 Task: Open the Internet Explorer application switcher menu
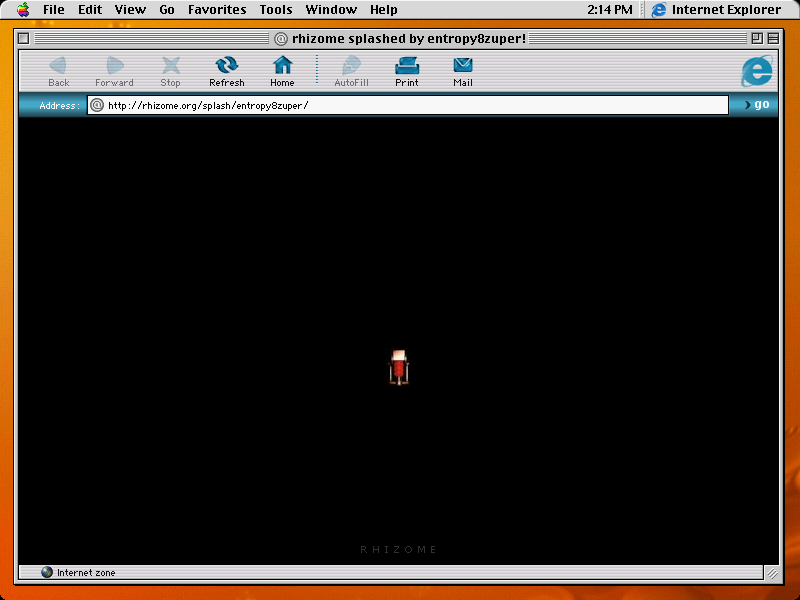coord(717,9)
